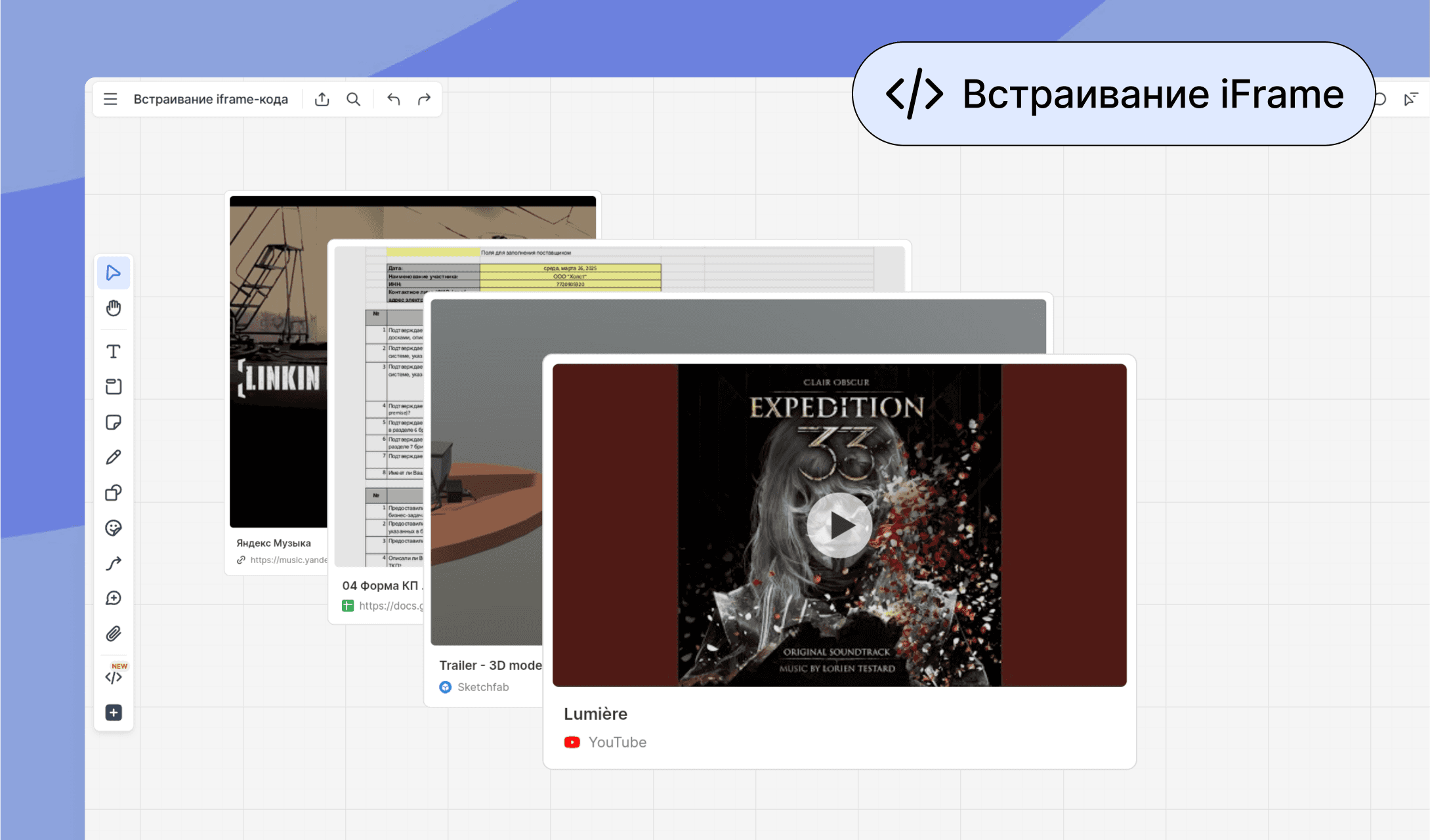Image resolution: width=1430 pixels, height=840 pixels.
Task: Select the sticky note tool
Action: tap(114, 422)
